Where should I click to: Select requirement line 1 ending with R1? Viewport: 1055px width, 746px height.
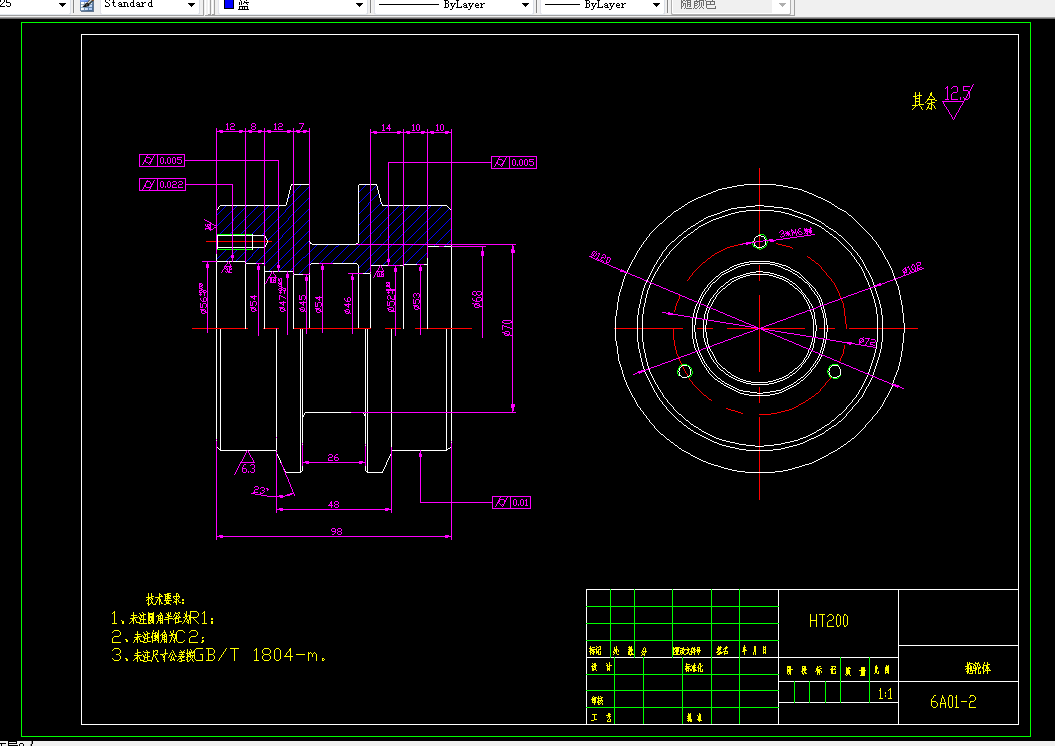(162, 618)
